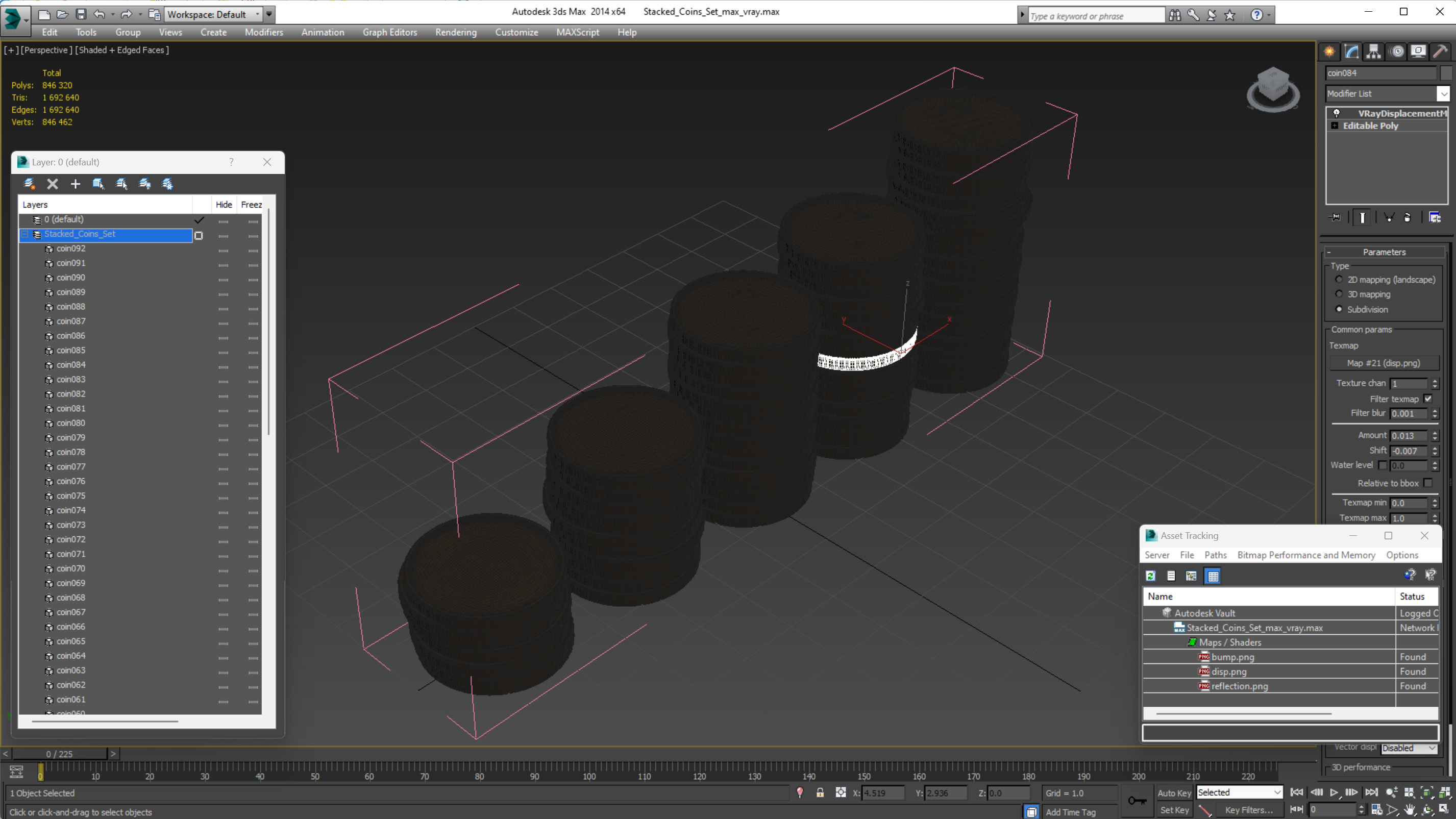
Task: Click Undo arrow in quick access toolbar
Action: [99, 14]
